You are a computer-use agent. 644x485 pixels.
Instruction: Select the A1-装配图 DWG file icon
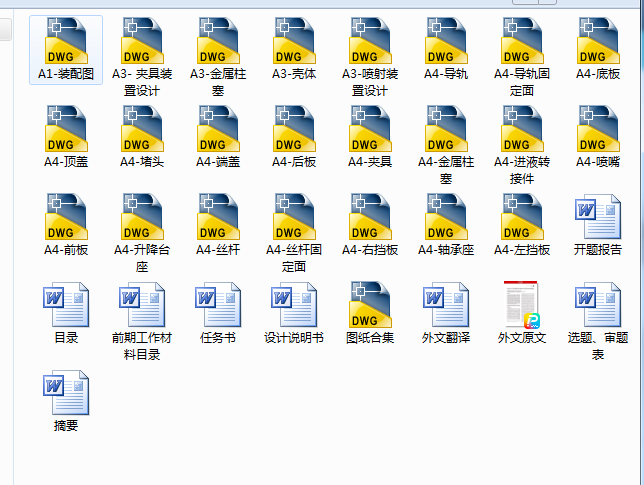66,40
